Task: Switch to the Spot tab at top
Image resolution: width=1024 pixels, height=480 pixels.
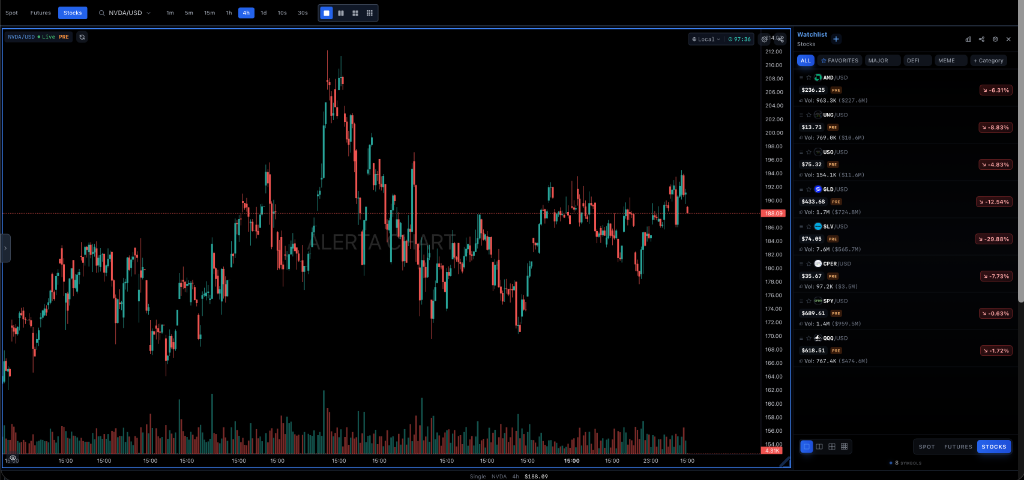Action: coord(11,13)
